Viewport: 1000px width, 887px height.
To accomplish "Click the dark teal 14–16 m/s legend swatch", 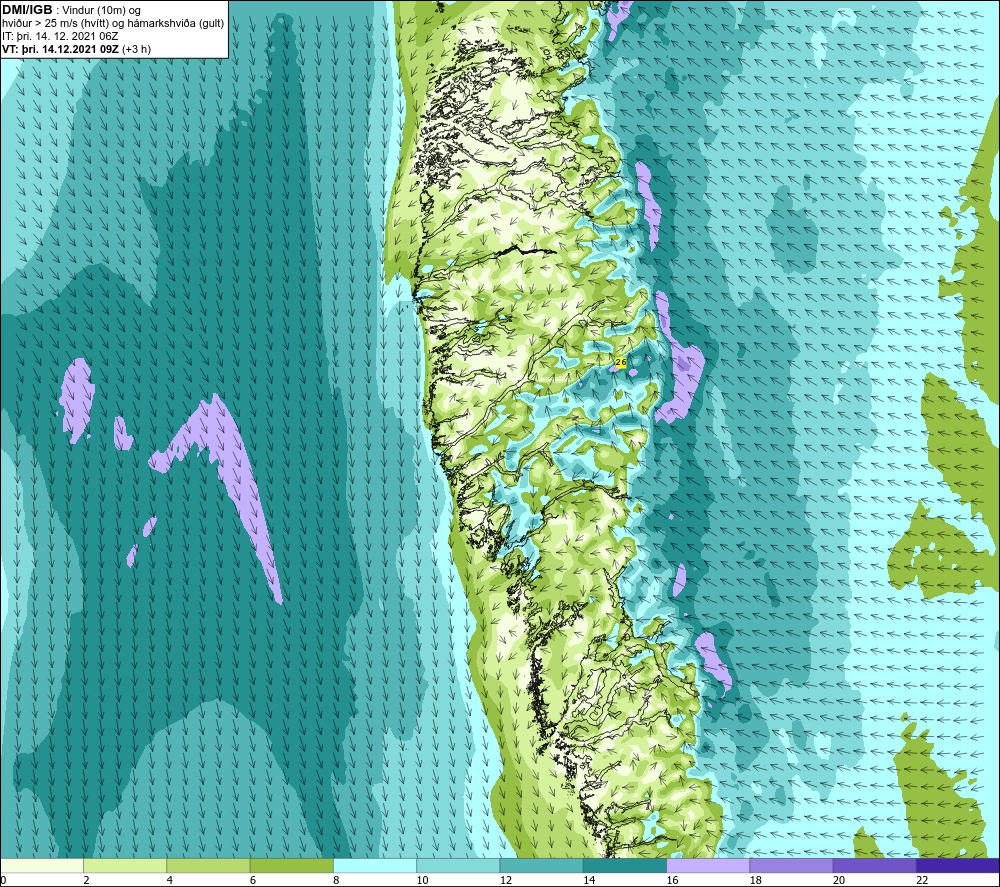I will [x=625, y=866].
